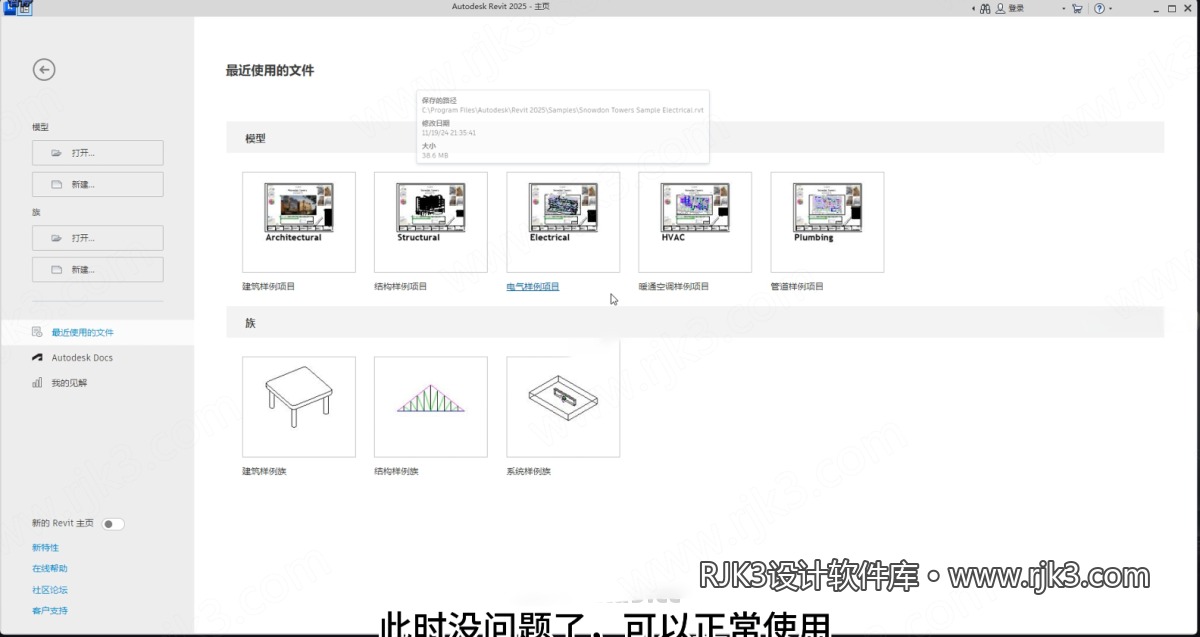Click the back arrow circle icon

click(44, 69)
